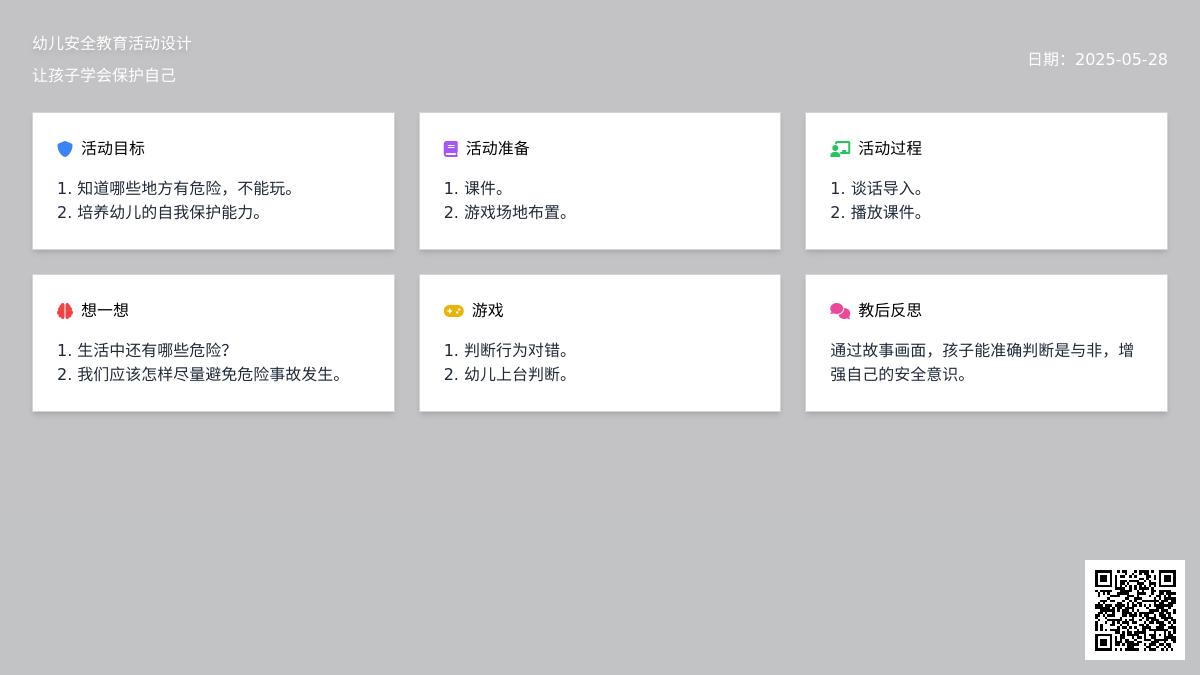Click list item 培养幼儿的自我保护能力
Screen dimensions: 1200x675
click(x=169, y=212)
